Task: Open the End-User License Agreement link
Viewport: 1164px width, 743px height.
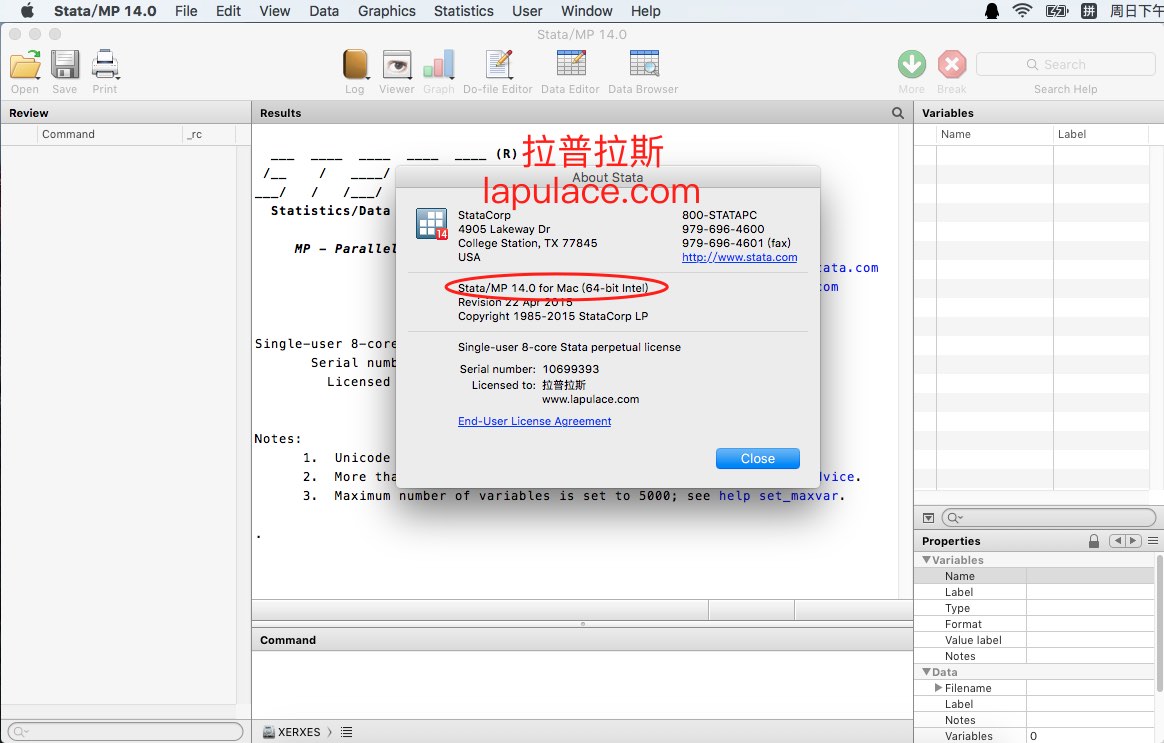Action: (x=534, y=421)
